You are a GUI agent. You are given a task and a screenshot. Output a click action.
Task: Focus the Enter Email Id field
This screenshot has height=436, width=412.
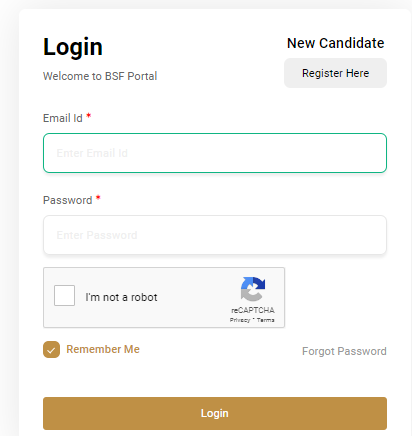[215, 153]
